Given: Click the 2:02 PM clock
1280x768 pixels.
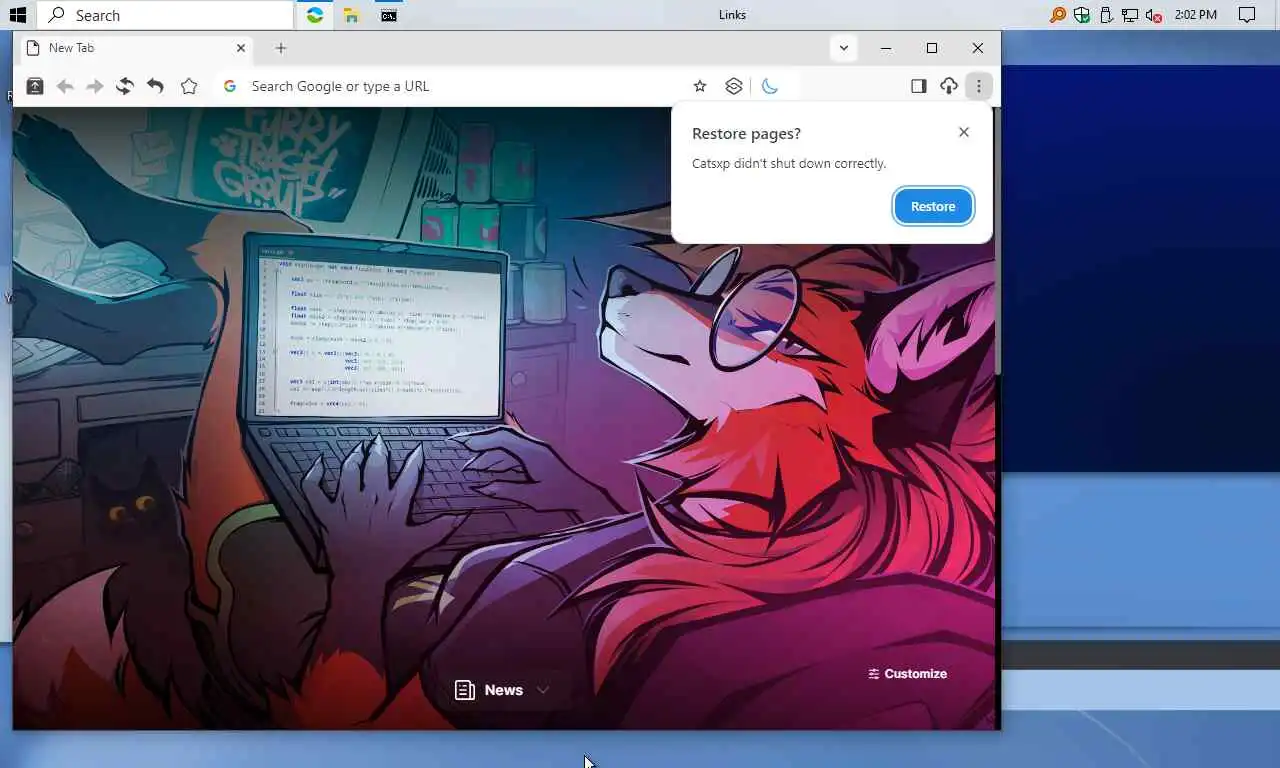Looking at the screenshot, I should [x=1196, y=15].
